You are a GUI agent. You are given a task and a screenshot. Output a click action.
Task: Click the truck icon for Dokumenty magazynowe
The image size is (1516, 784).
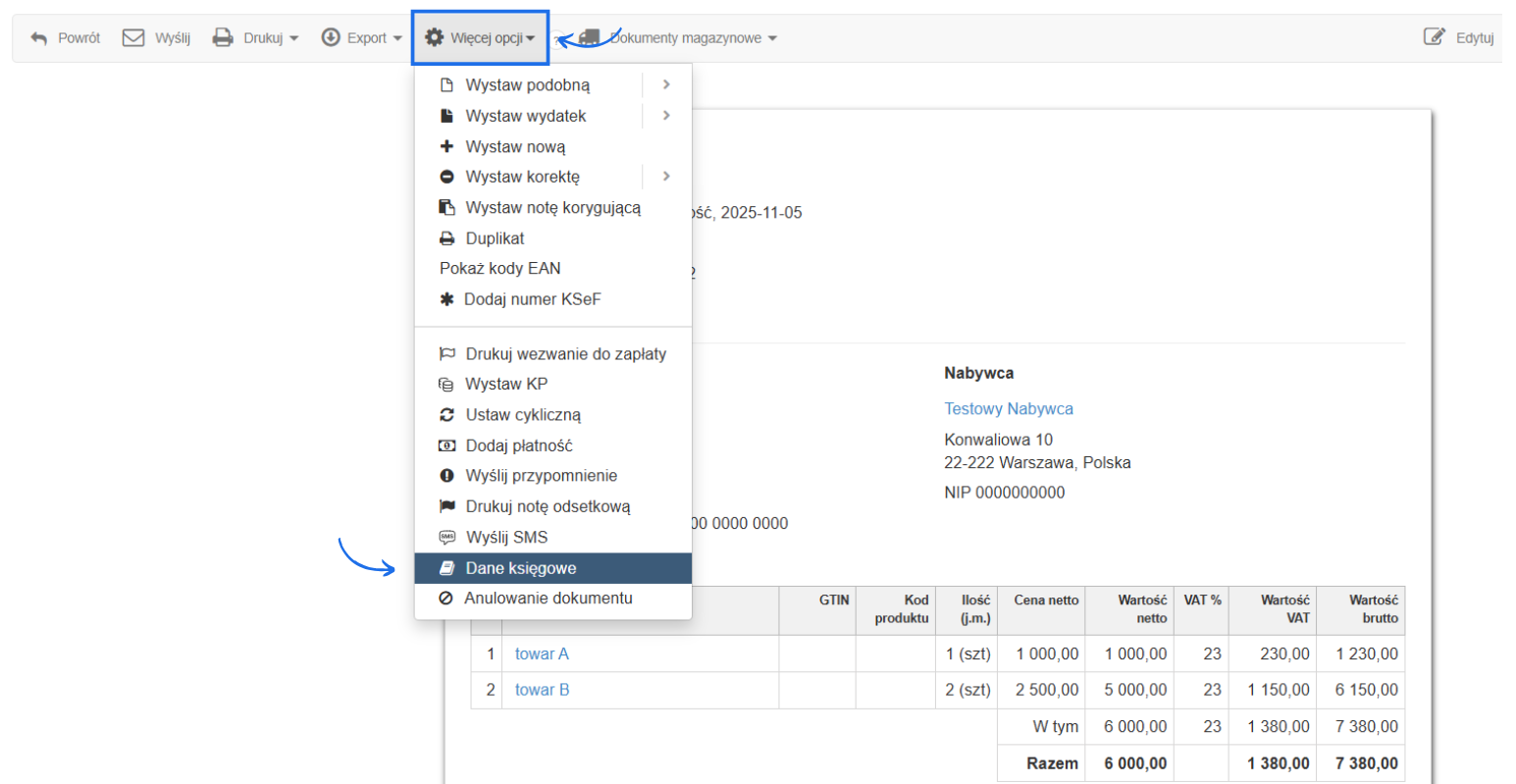589,37
